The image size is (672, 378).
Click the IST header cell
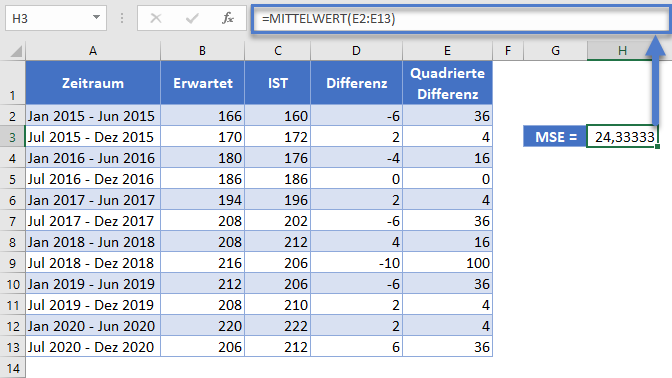click(x=278, y=83)
